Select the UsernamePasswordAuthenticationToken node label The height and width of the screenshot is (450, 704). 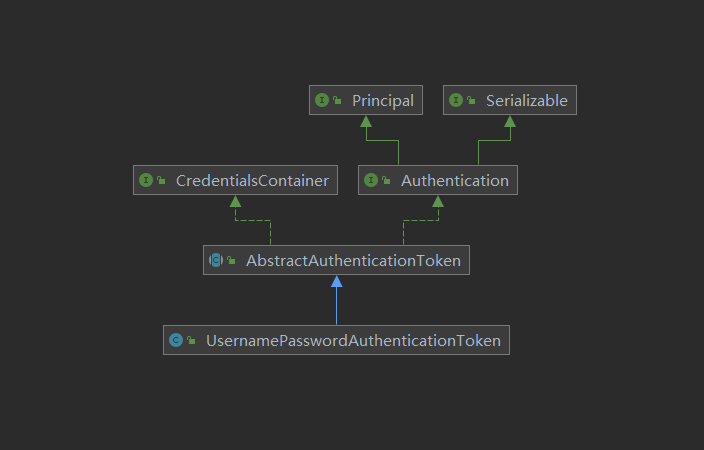tap(353, 341)
